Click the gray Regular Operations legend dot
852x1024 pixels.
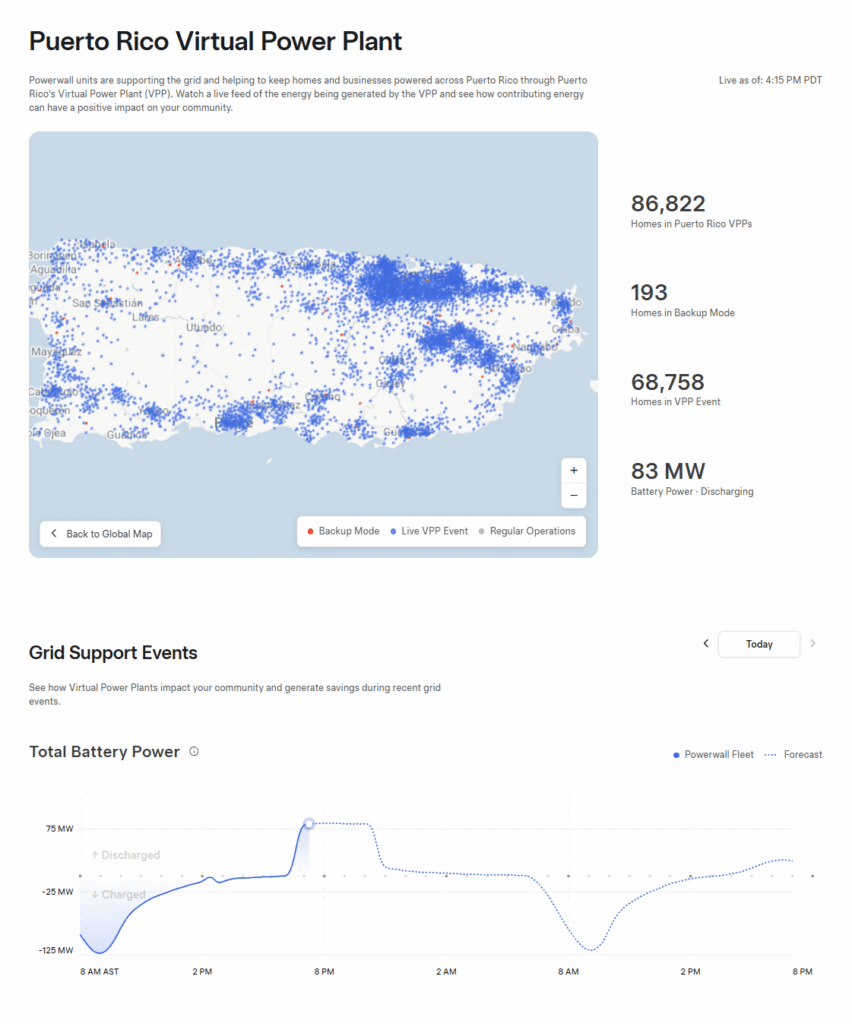click(x=481, y=532)
